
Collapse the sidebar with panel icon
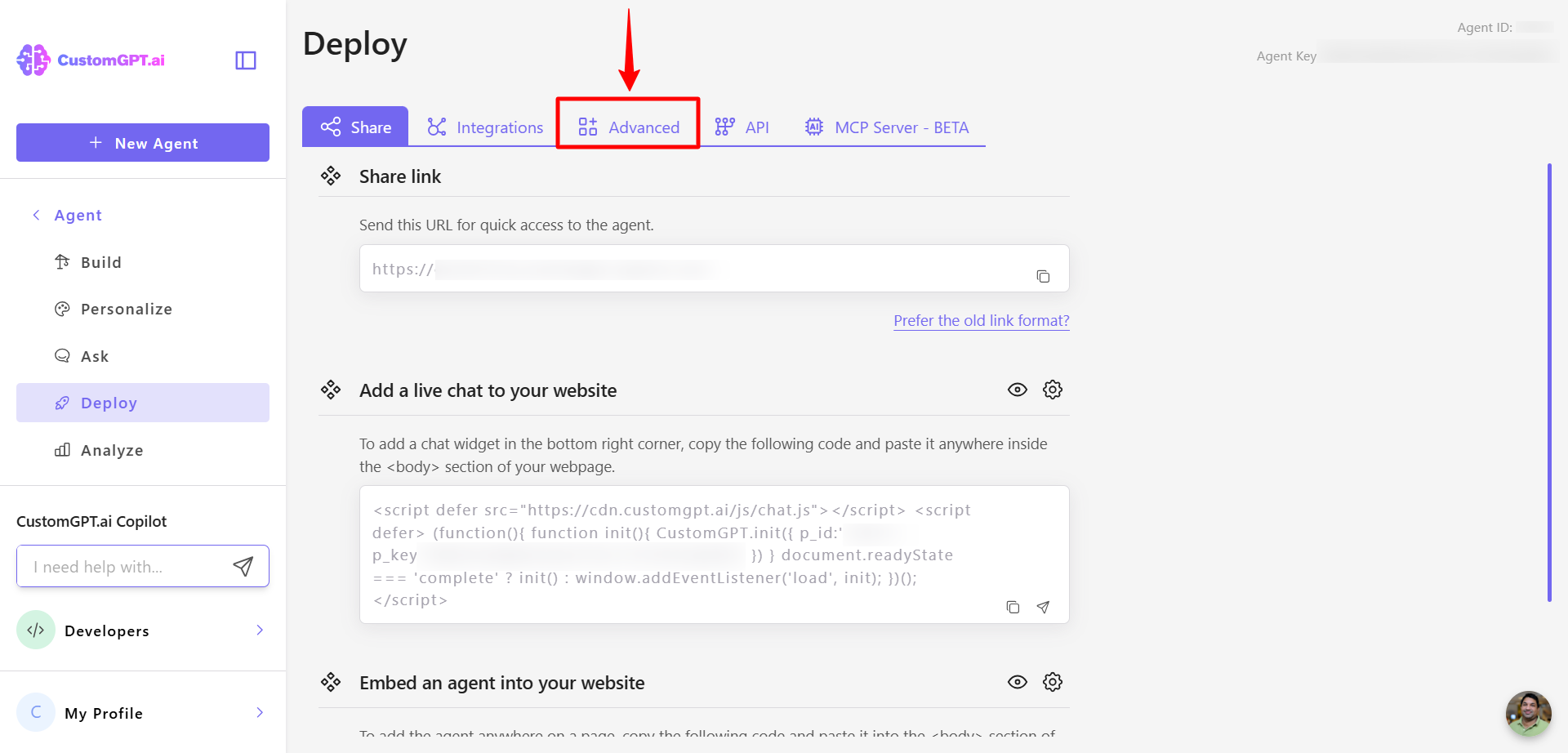pyautogui.click(x=246, y=60)
